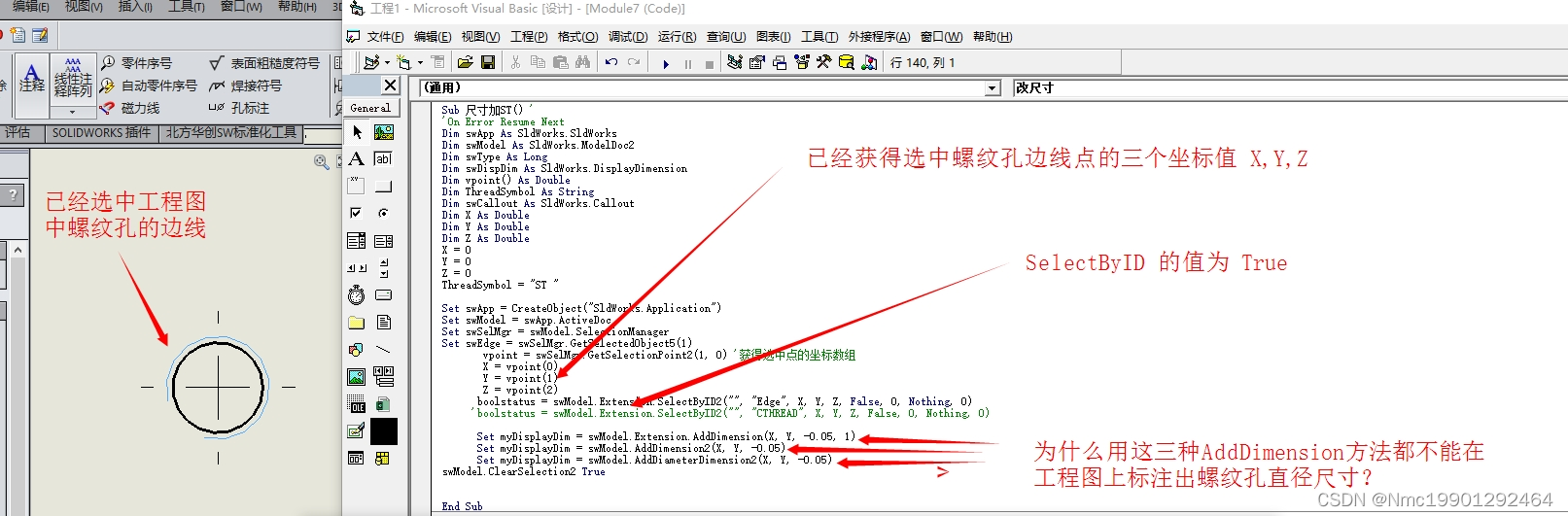Open the Form Layout Window icon
This screenshot has height=516, width=1568.
[x=780, y=62]
